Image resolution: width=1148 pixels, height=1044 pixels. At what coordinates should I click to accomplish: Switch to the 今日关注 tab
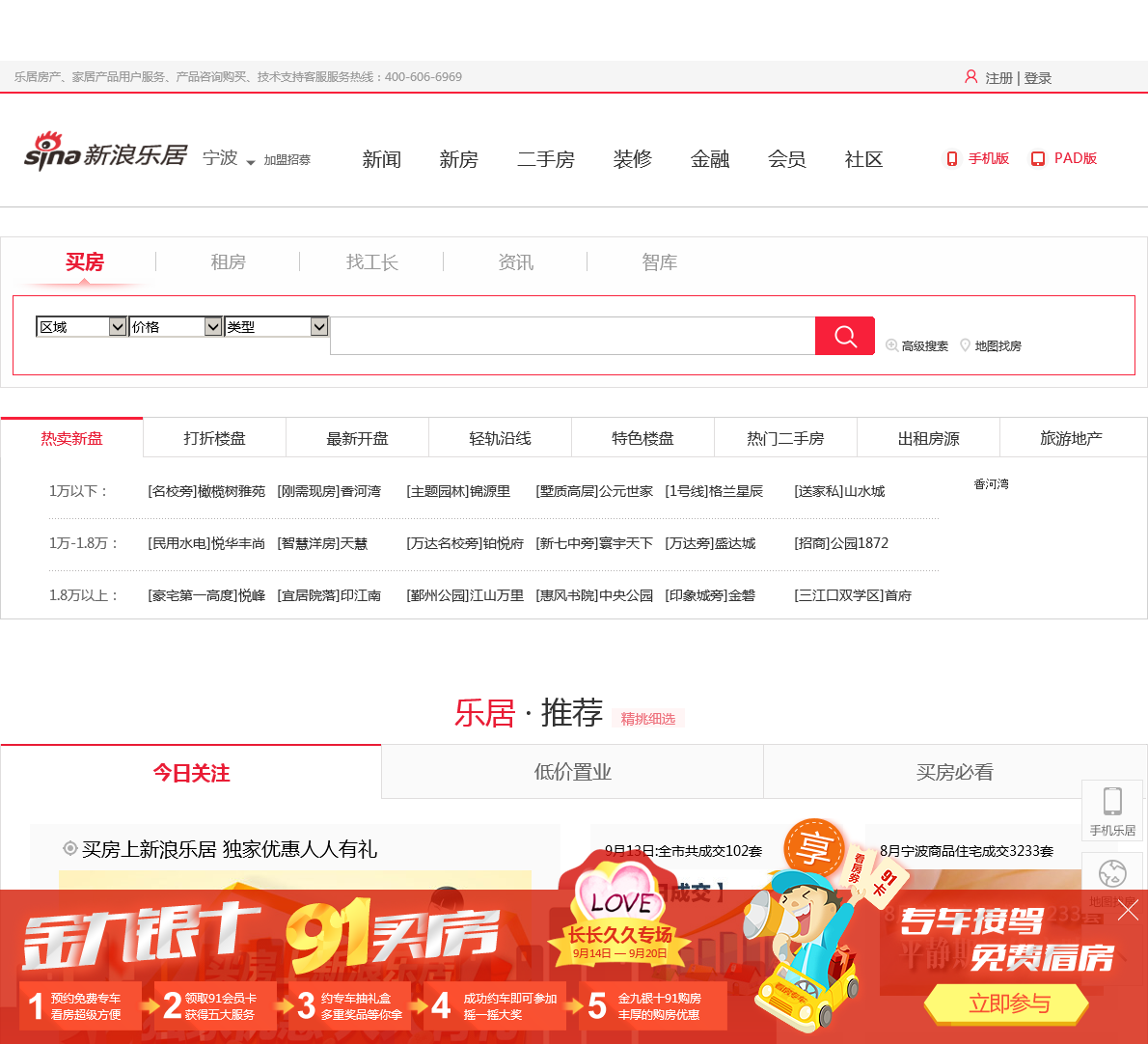coord(191,772)
